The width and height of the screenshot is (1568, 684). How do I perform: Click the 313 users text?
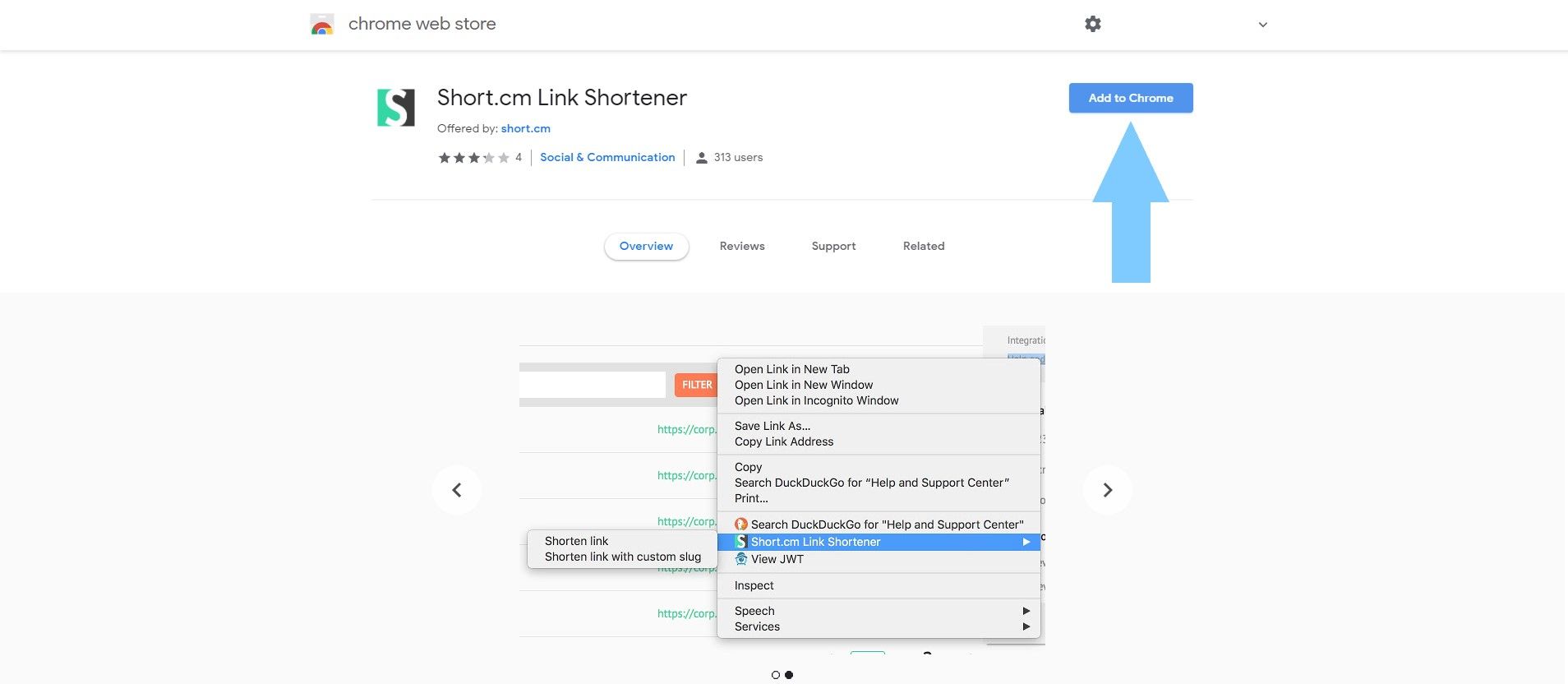point(738,157)
